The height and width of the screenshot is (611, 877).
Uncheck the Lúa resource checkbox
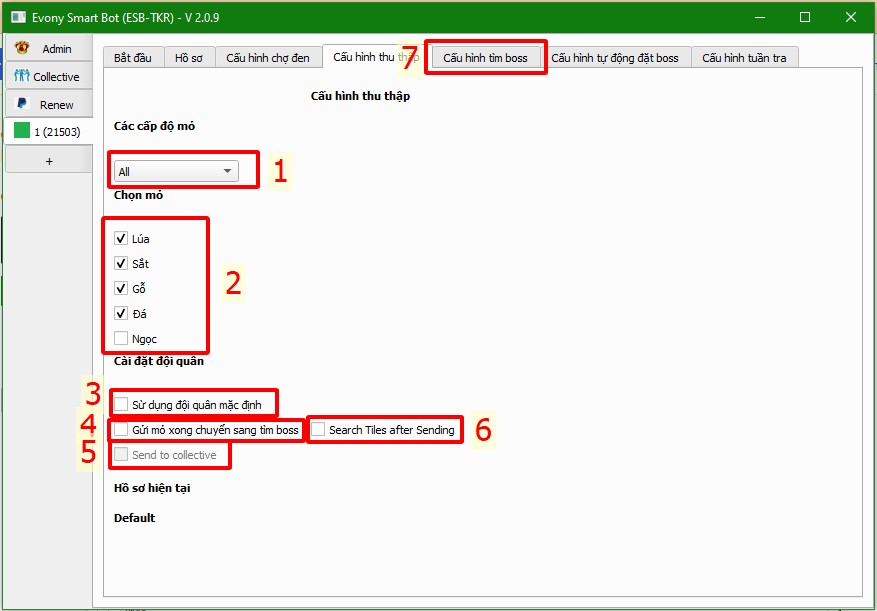[121, 239]
